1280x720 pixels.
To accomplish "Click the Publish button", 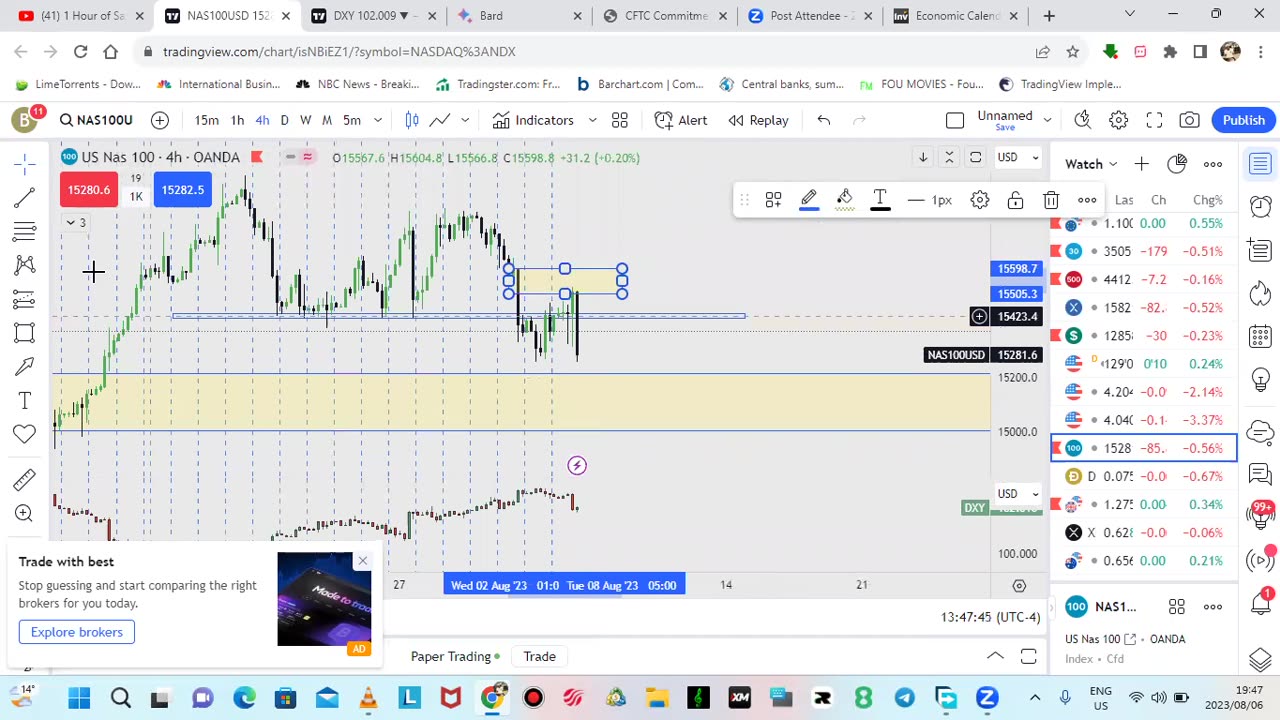I will [1244, 120].
